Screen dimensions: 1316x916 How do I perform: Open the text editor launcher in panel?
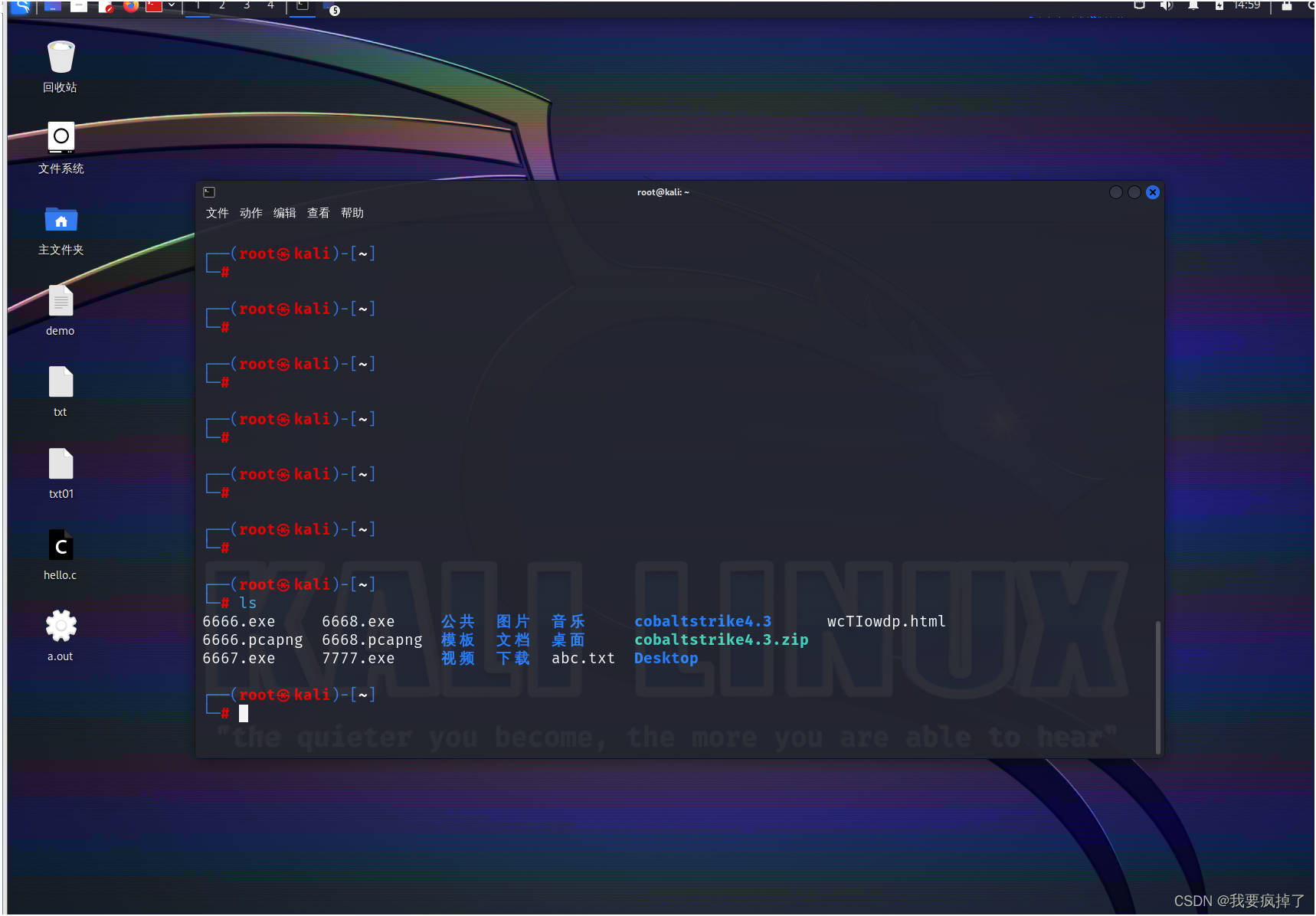click(x=106, y=6)
